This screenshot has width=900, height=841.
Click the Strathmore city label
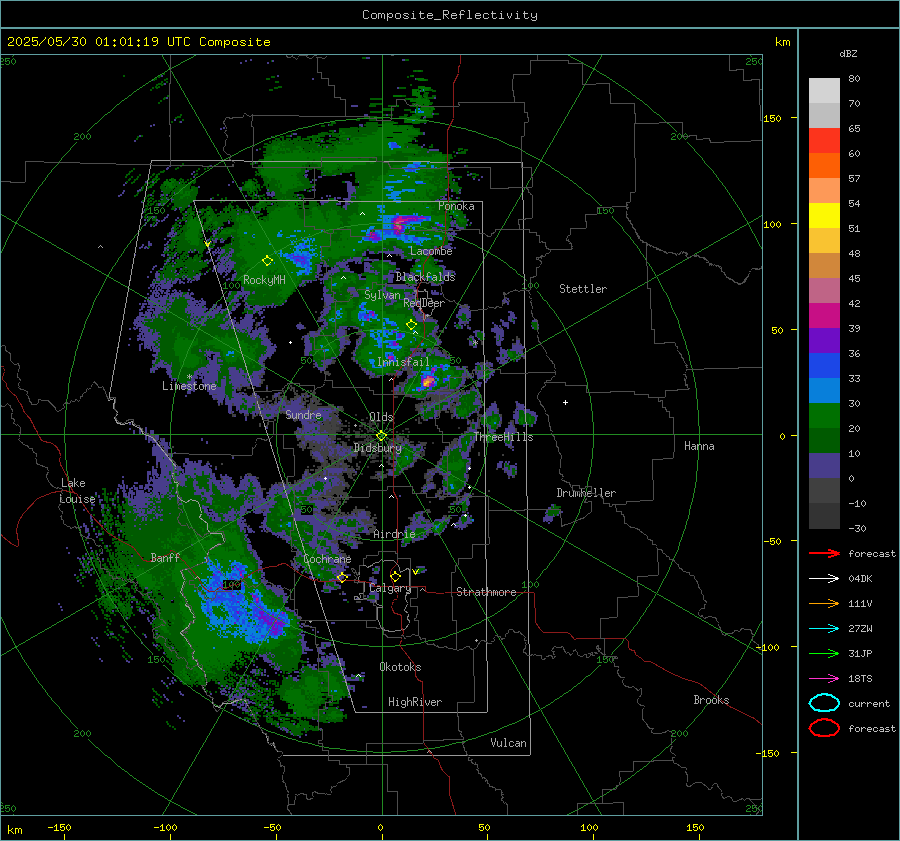[x=486, y=592]
